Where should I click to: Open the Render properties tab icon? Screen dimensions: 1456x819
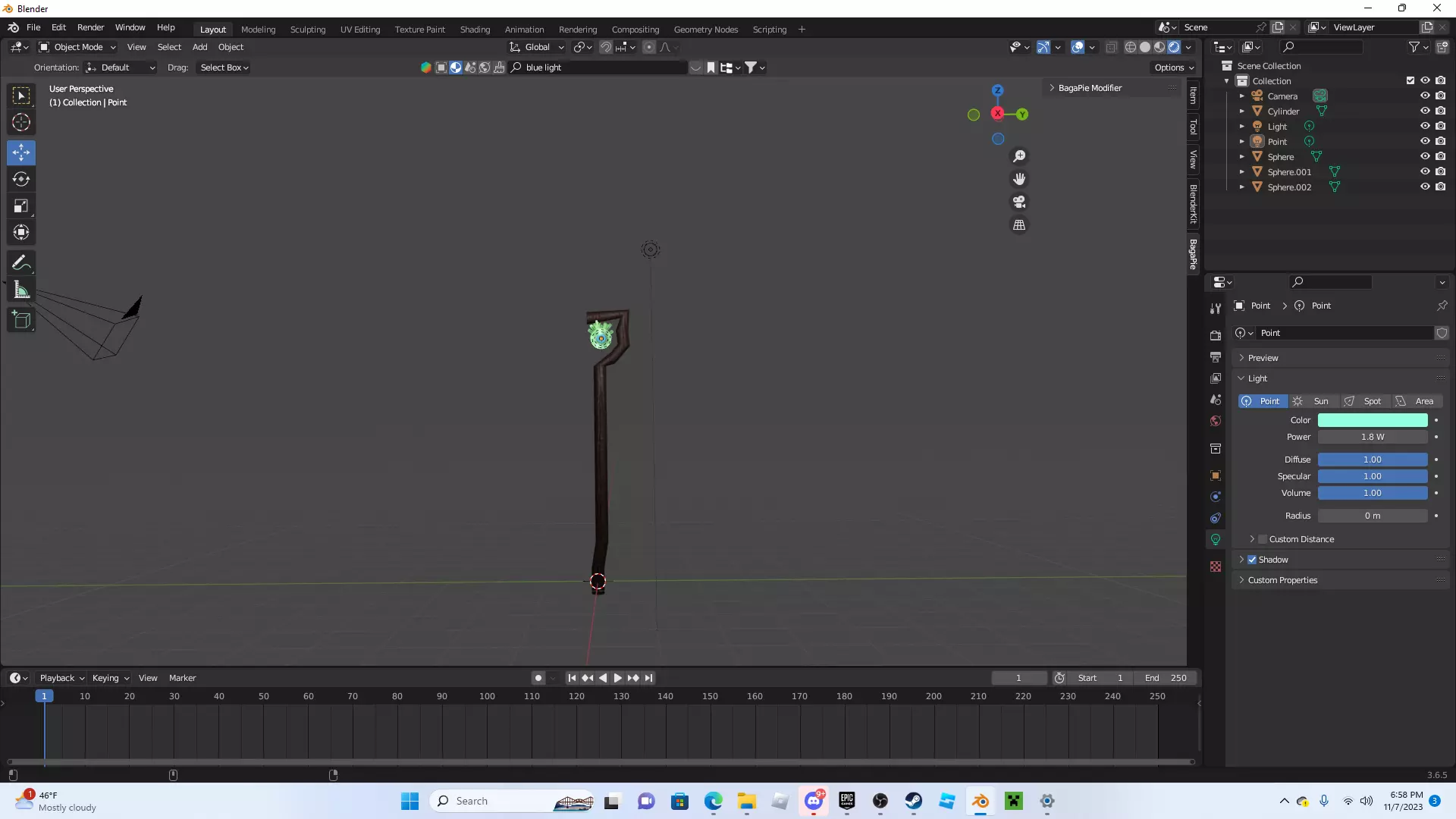point(1216,335)
